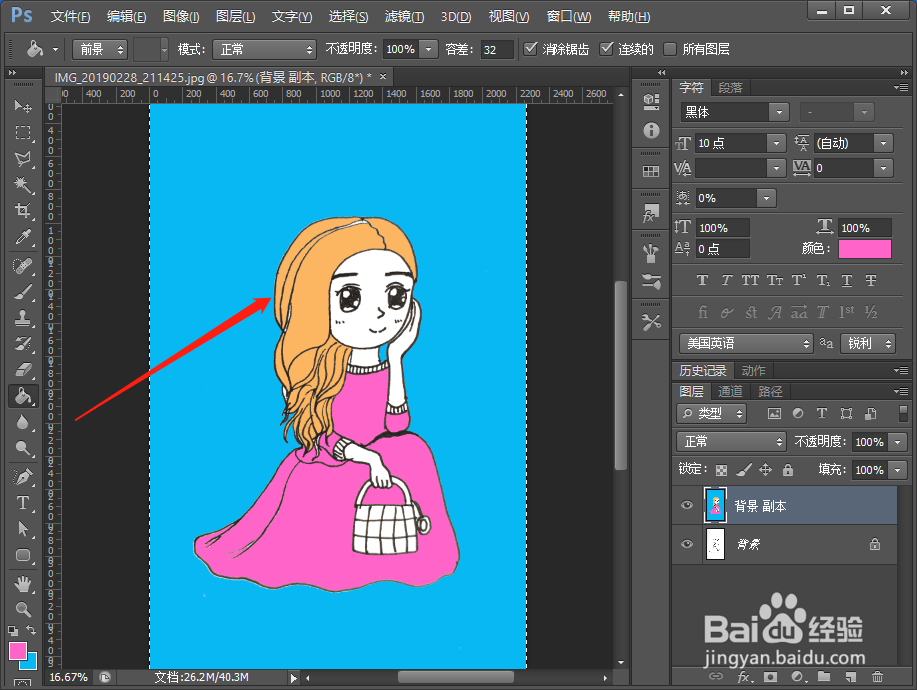Select the Eraser tool
The width and height of the screenshot is (917, 690).
click(x=23, y=370)
